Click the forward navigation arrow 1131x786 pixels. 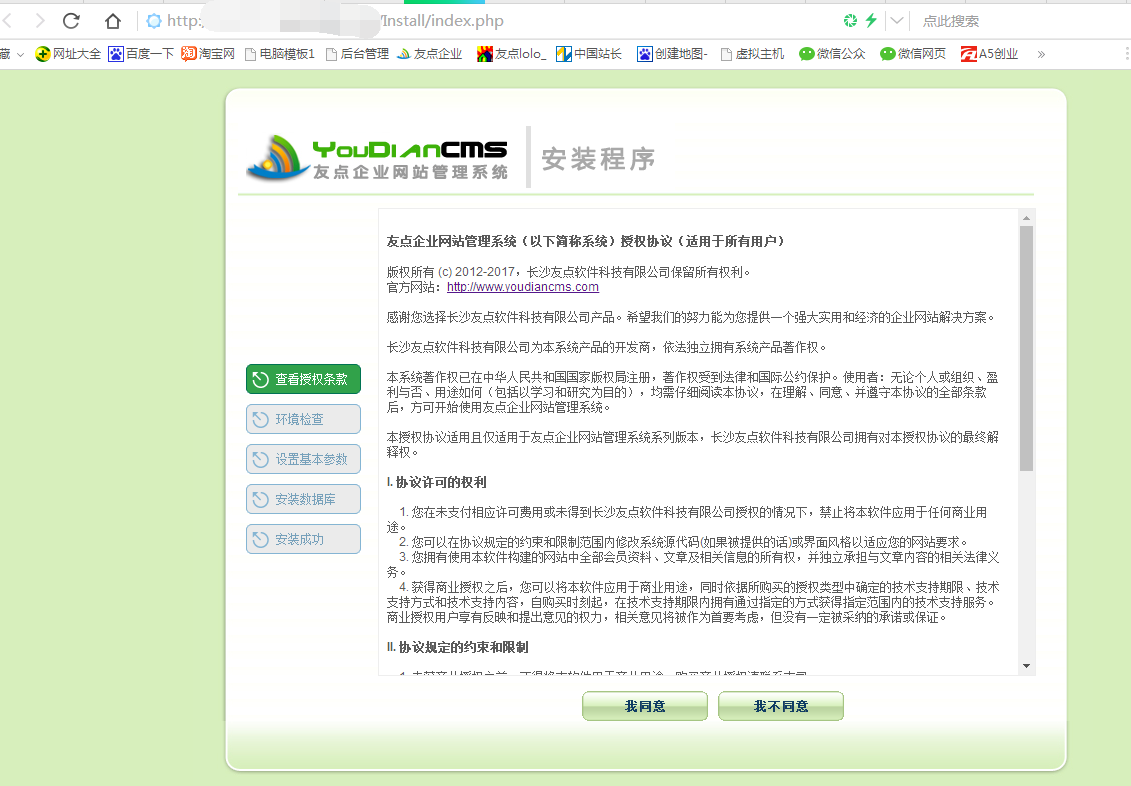[x=39, y=21]
